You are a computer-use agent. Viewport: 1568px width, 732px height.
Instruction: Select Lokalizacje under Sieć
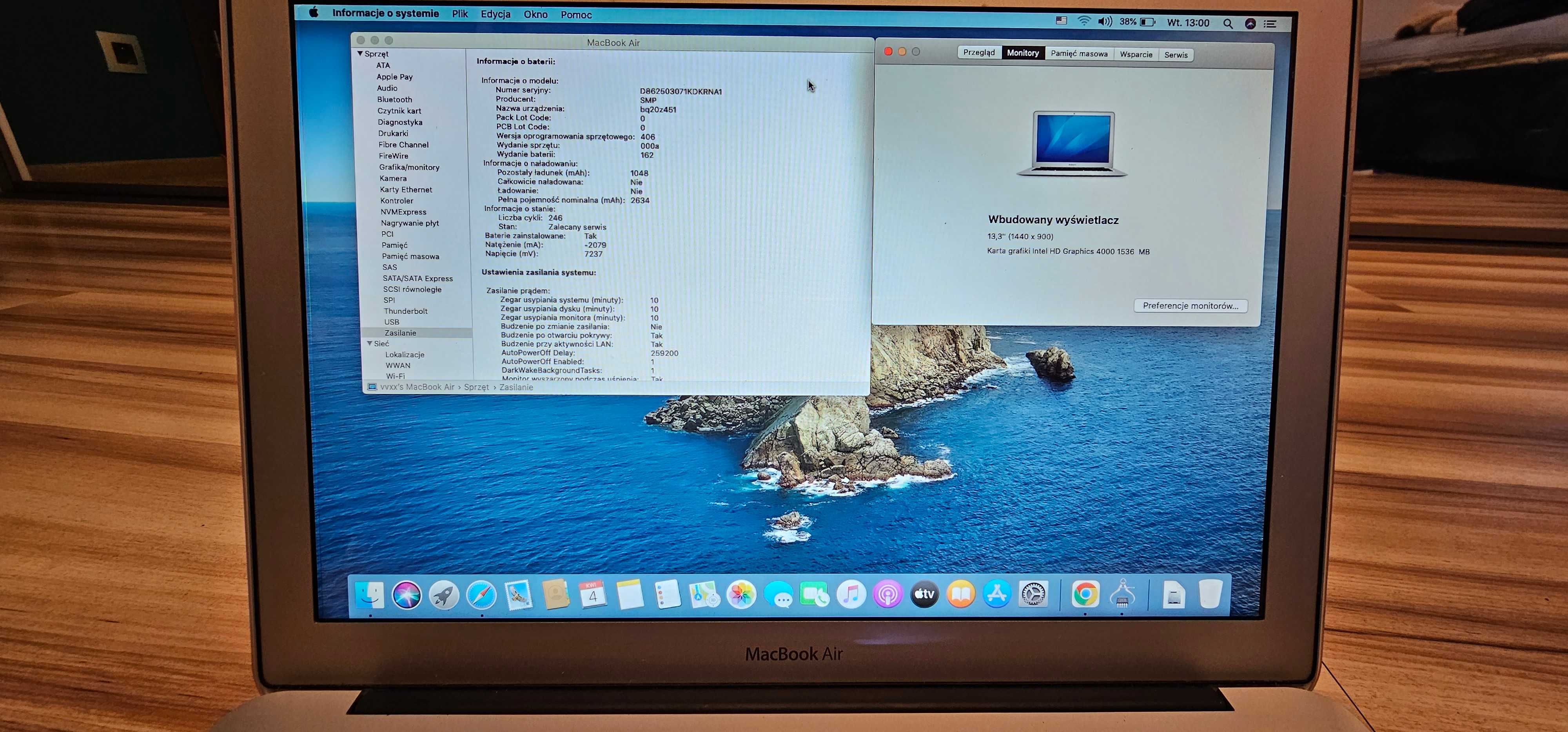click(x=405, y=355)
